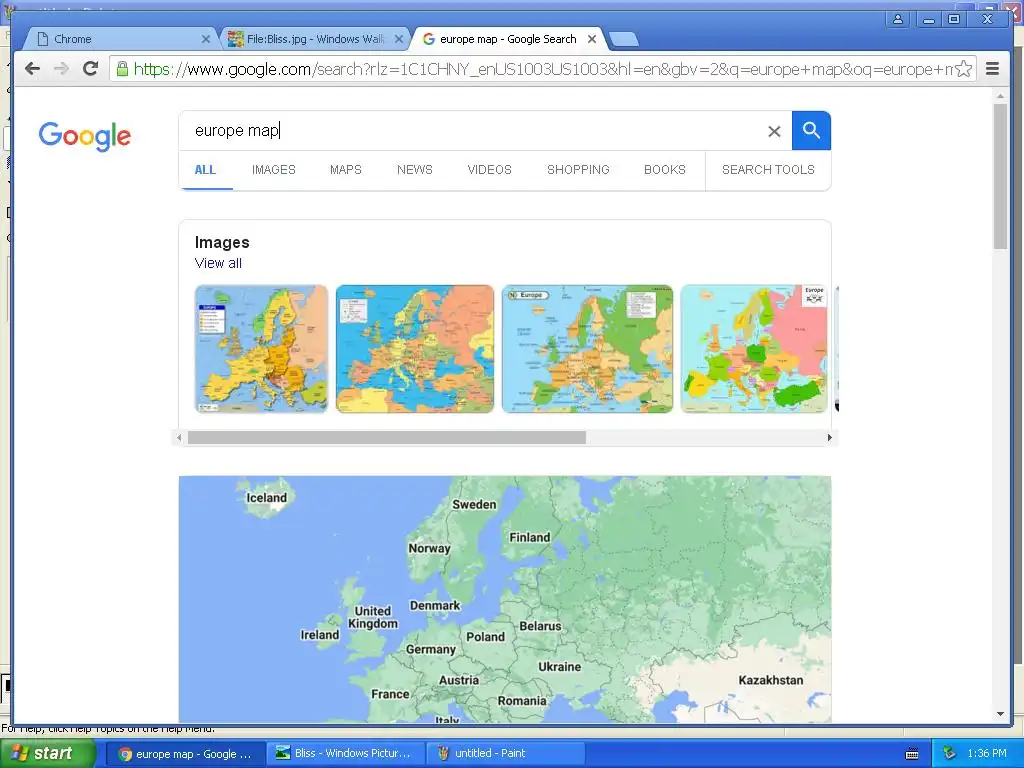Select 'europe map - Google' taskbar button

click(185, 754)
